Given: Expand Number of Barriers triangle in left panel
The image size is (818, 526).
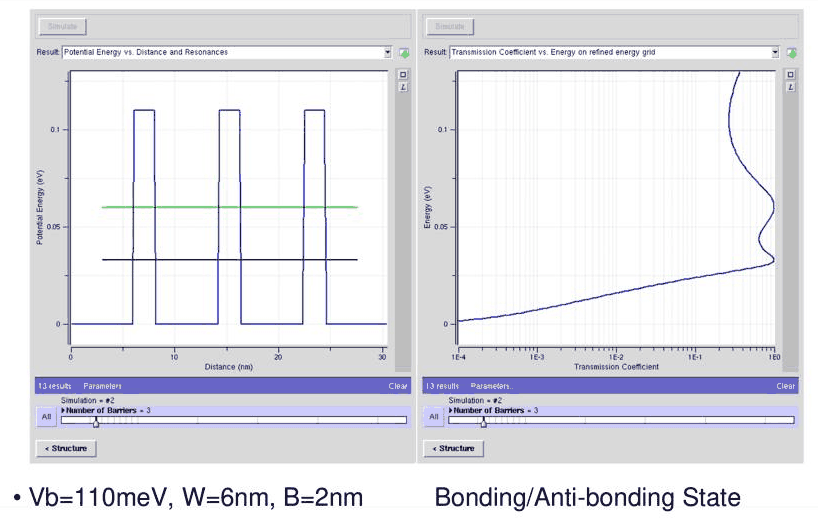Looking at the screenshot, I should (63, 411).
